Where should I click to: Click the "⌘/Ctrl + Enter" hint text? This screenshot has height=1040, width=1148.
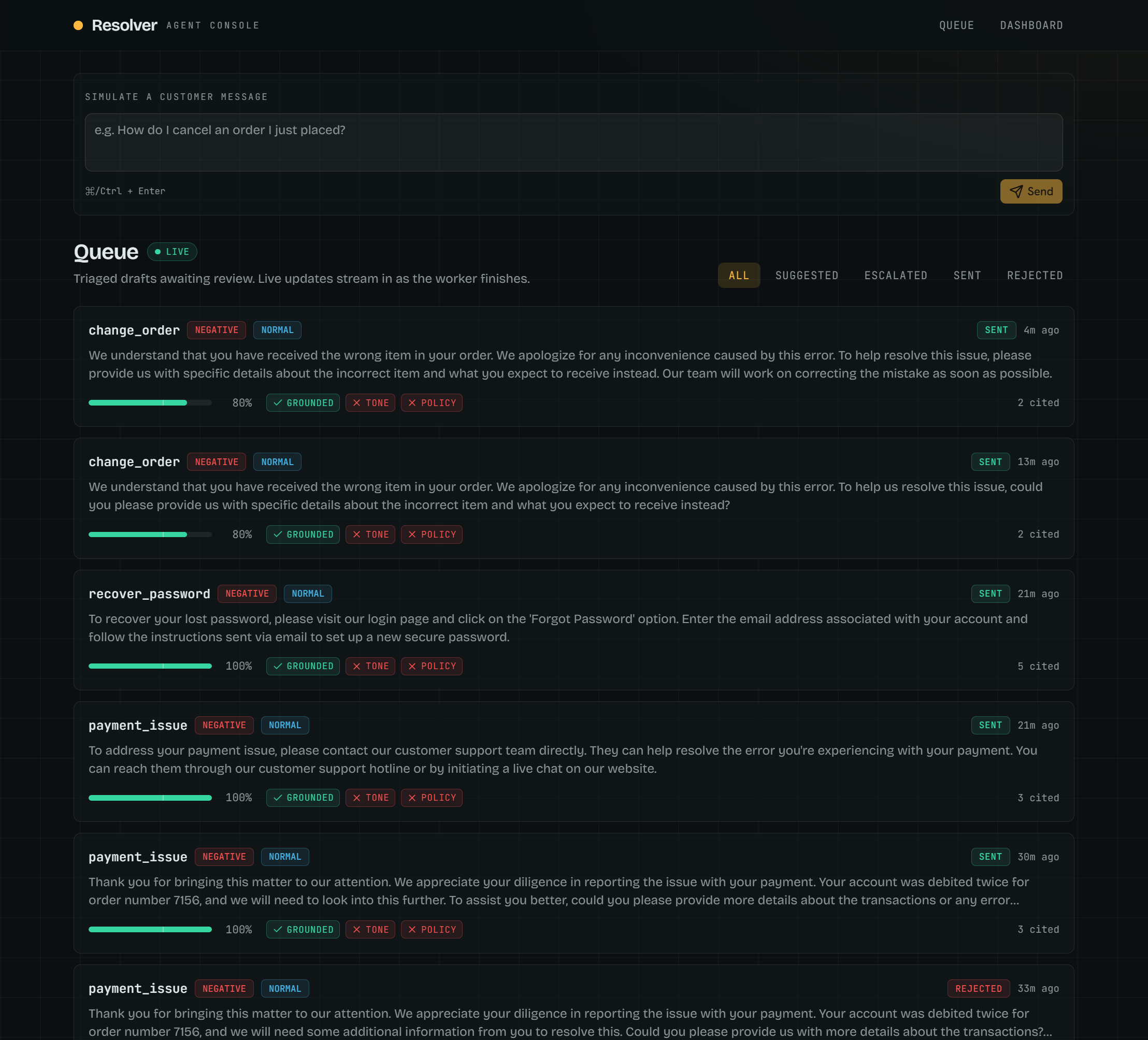tap(125, 191)
